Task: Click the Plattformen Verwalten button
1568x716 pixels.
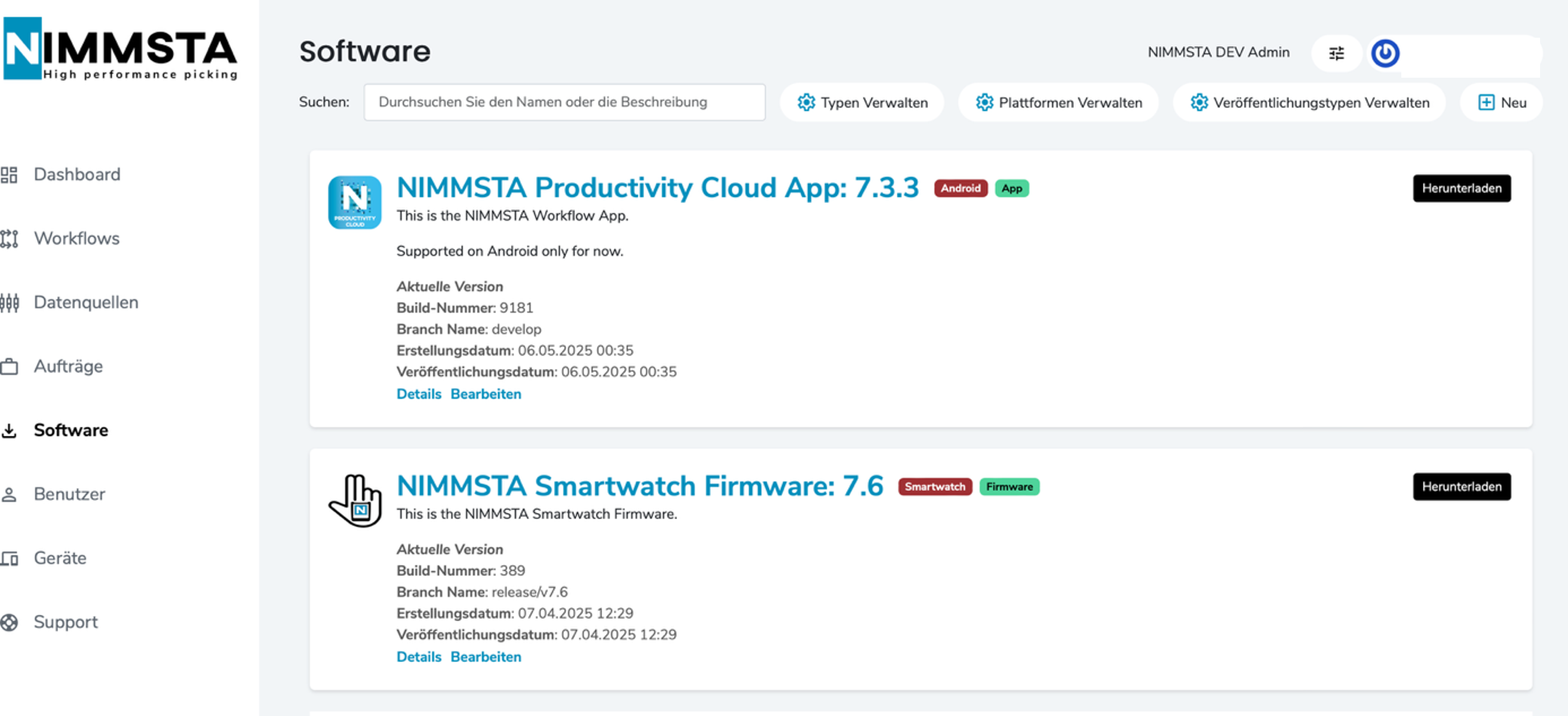Action: point(1058,103)
